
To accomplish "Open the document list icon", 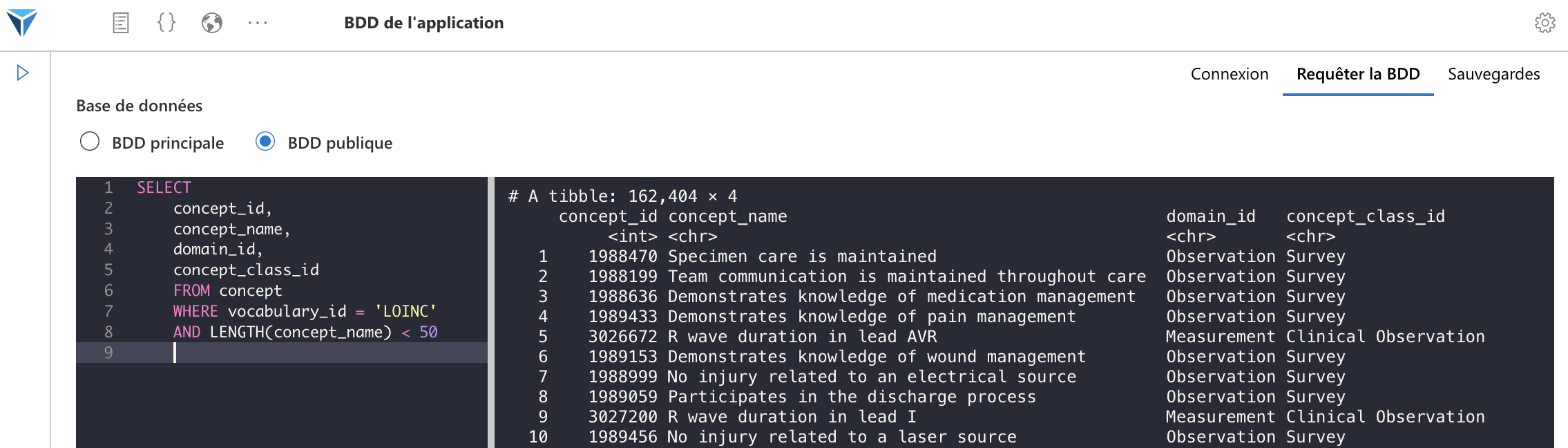I will coord(121,23).
